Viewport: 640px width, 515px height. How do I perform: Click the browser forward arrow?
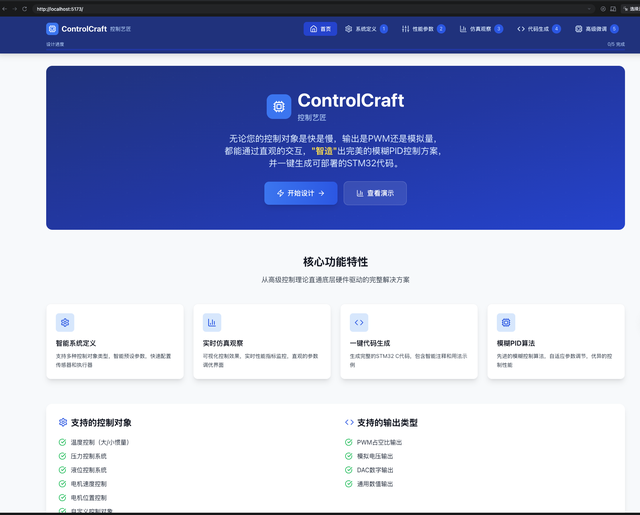coord(15,9)
